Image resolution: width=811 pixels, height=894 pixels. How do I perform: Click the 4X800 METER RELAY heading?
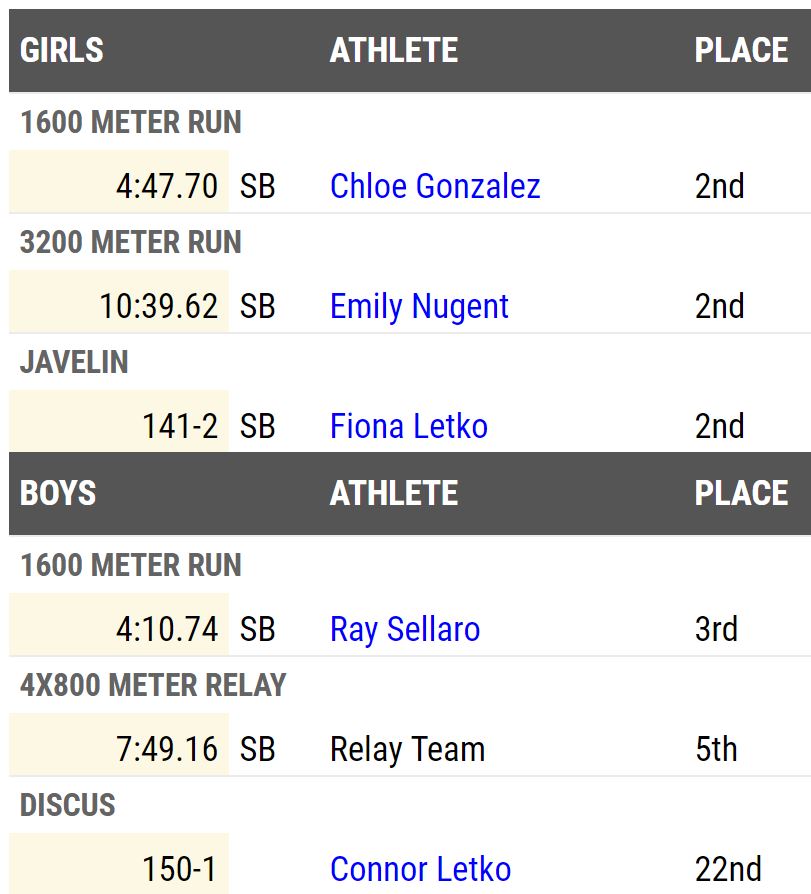tap(153, 686)
